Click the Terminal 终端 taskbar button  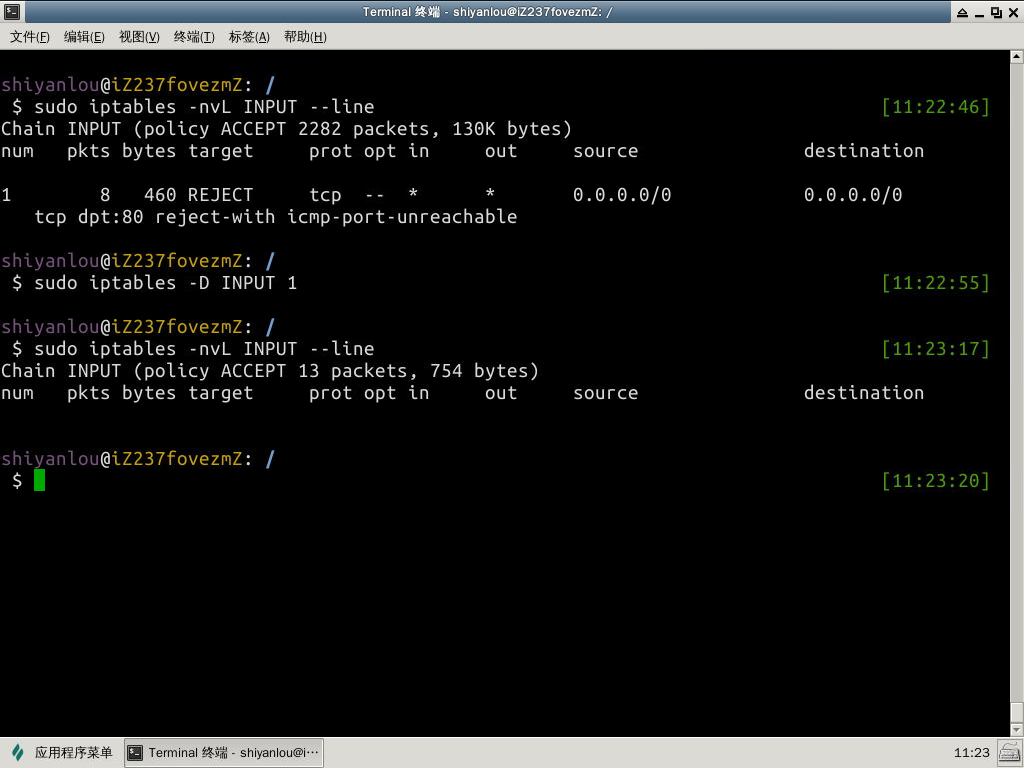pos(224,752)
